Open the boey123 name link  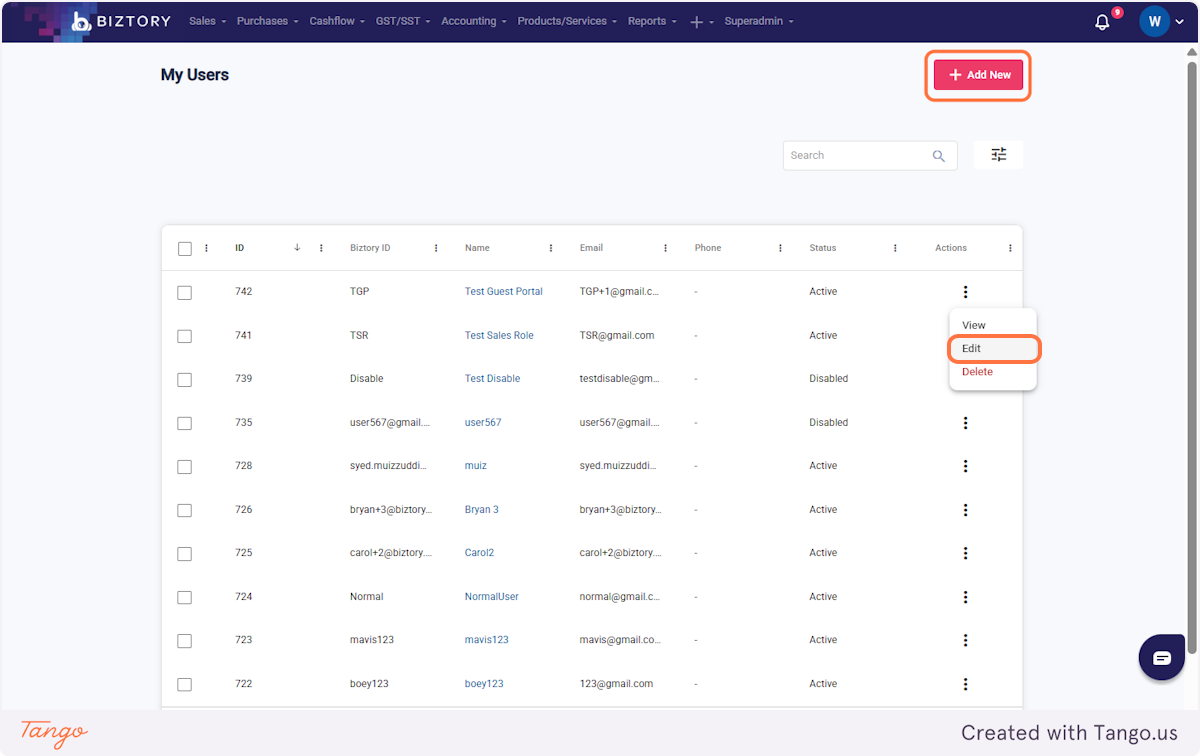484,684
